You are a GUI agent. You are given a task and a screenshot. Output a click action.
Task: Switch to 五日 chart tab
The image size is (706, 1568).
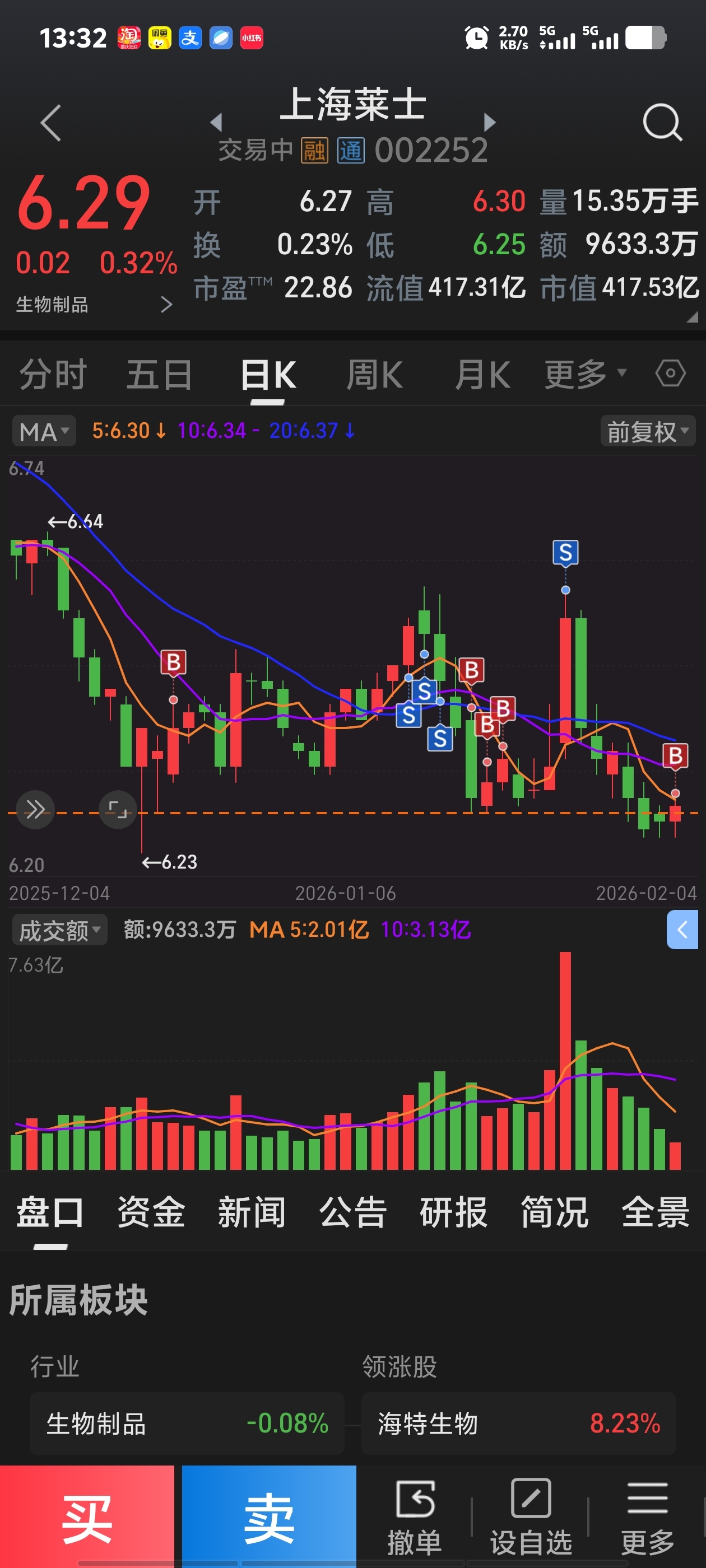click(160, 374)
